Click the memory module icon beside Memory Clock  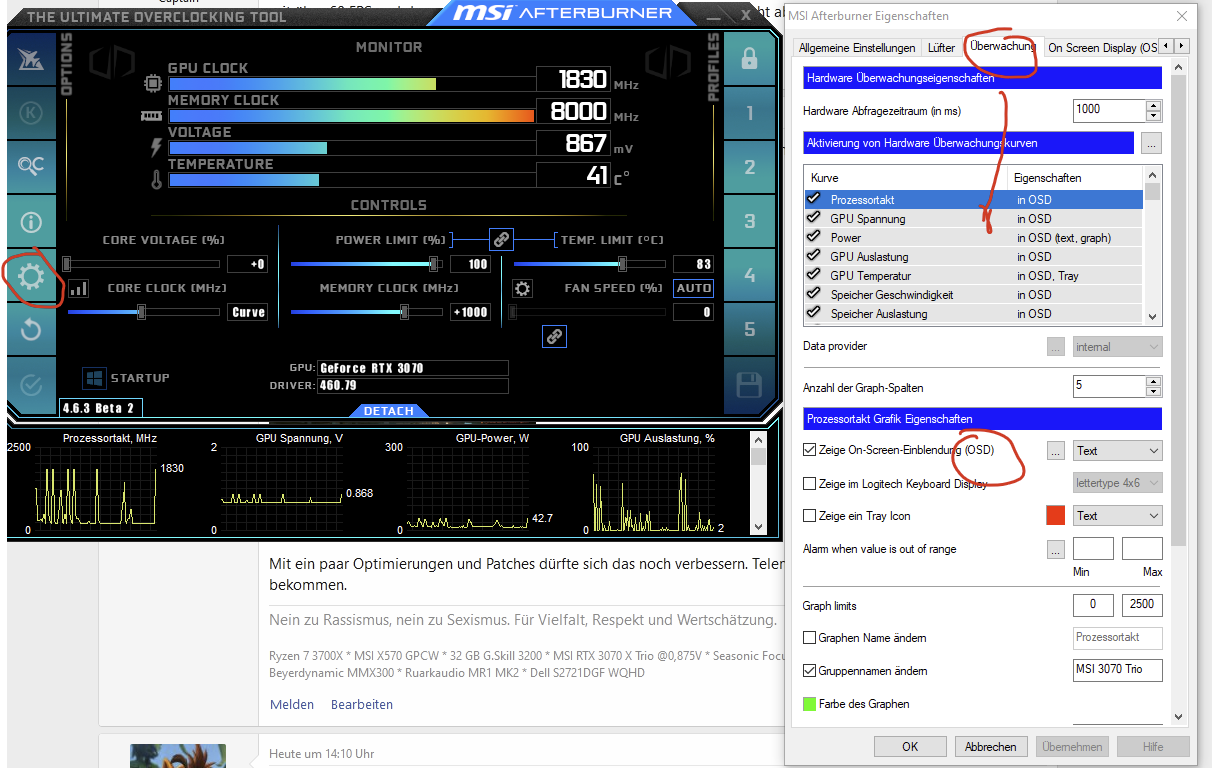pyautogui.click(x=152, y=115)
